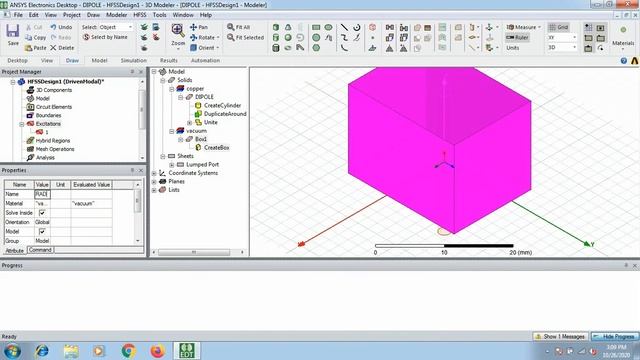The image size is (640, 360).
Task: Open Windows Explorer folder in taskbar
Action: (x=71, y=351)
